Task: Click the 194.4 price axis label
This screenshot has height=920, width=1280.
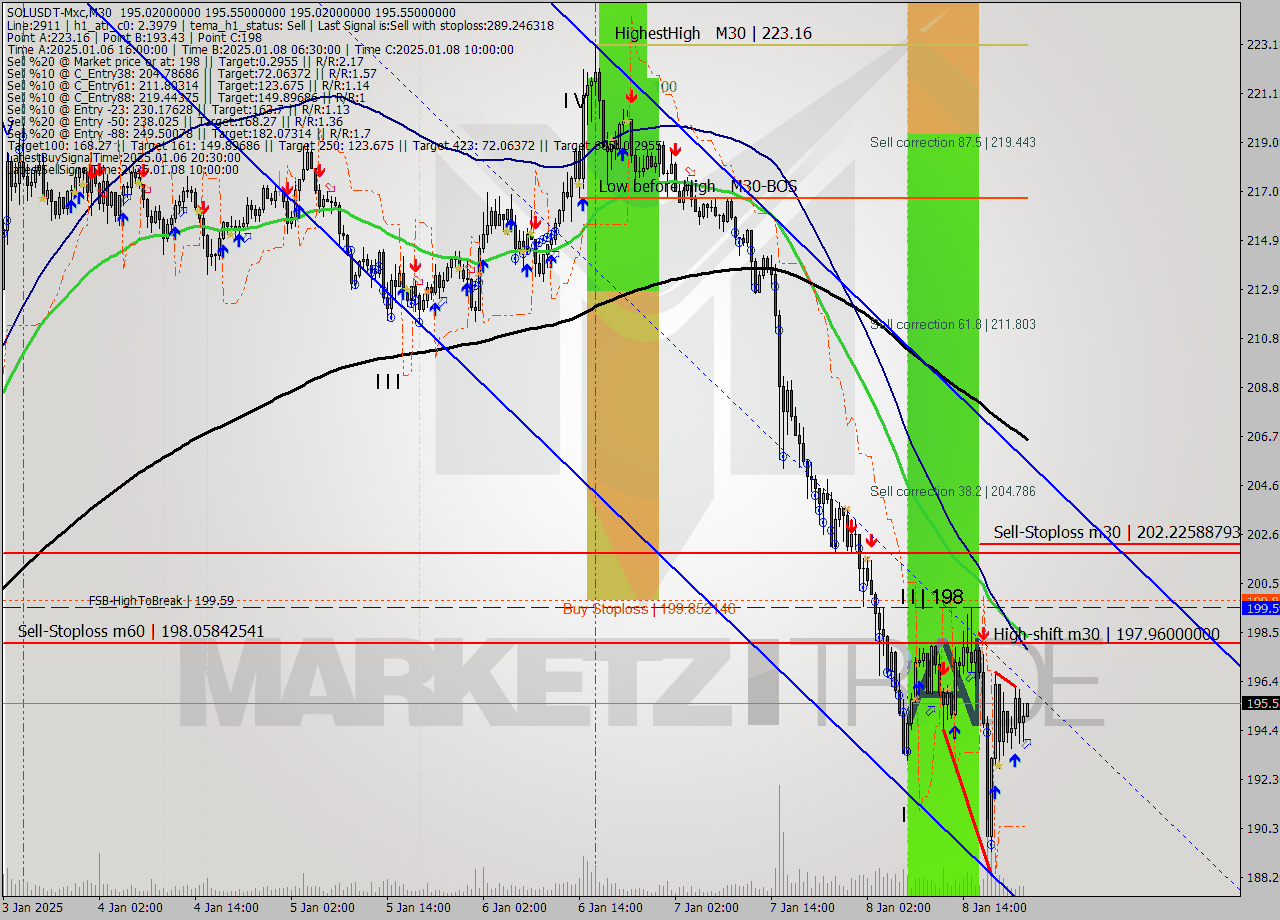Action: [1262, 730]
